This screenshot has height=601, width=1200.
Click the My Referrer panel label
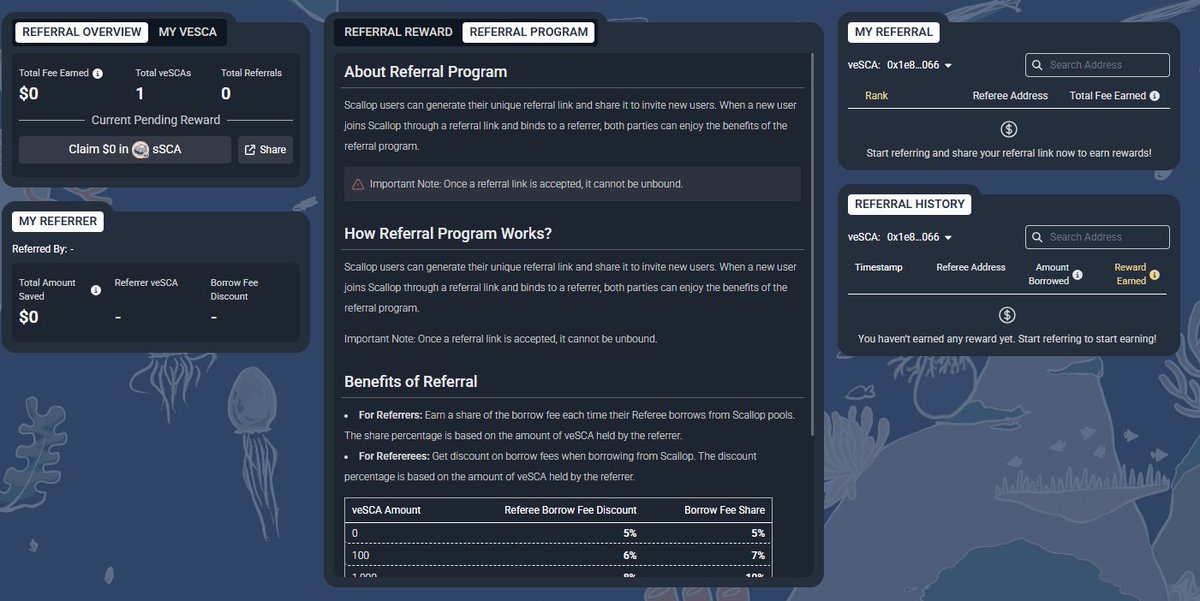[58, 221]
